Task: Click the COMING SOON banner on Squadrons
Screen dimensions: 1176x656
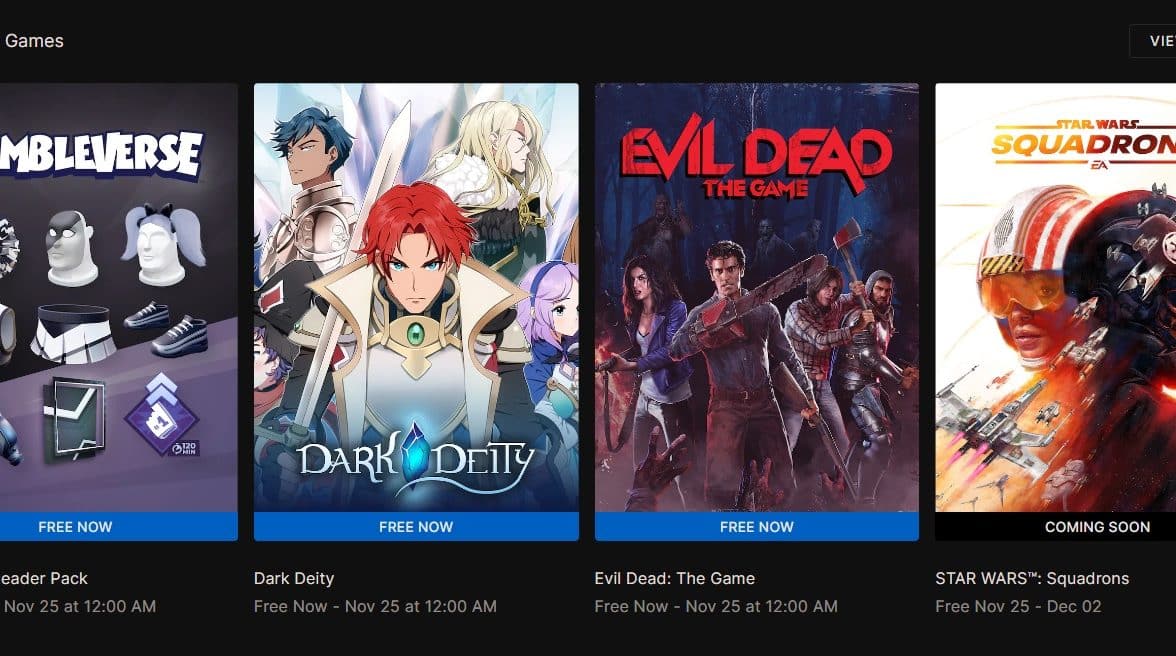Action: pyautogui.click(x=1055, y=526)
